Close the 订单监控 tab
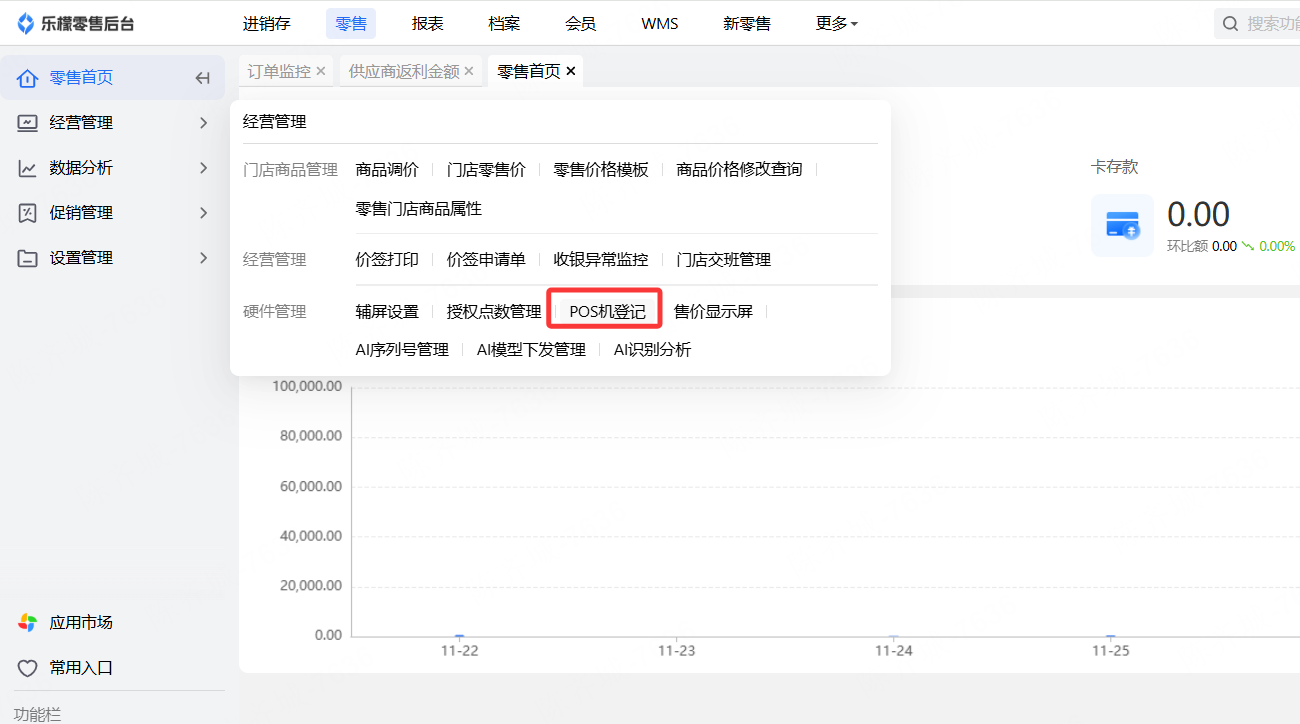 tap(321, 71)
